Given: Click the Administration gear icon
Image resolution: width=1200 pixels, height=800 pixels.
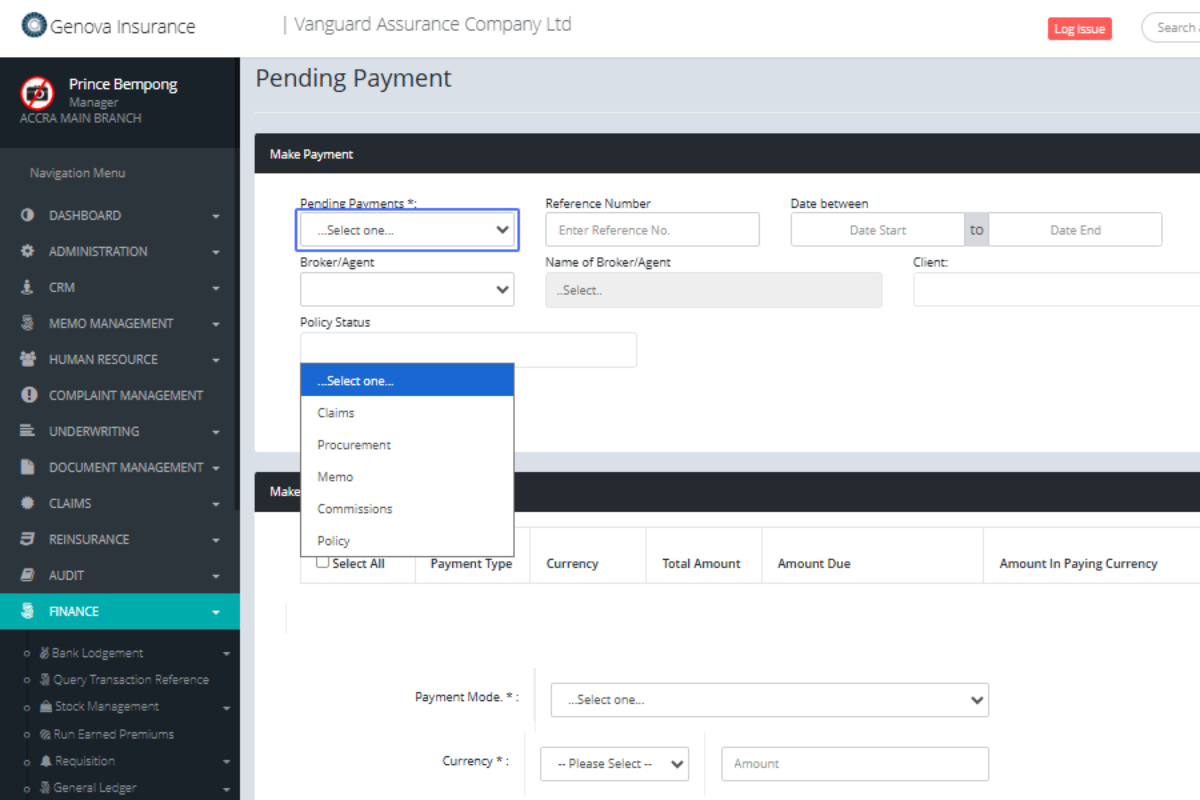Looking at the screenshot, I should click(x=28, y=251).
